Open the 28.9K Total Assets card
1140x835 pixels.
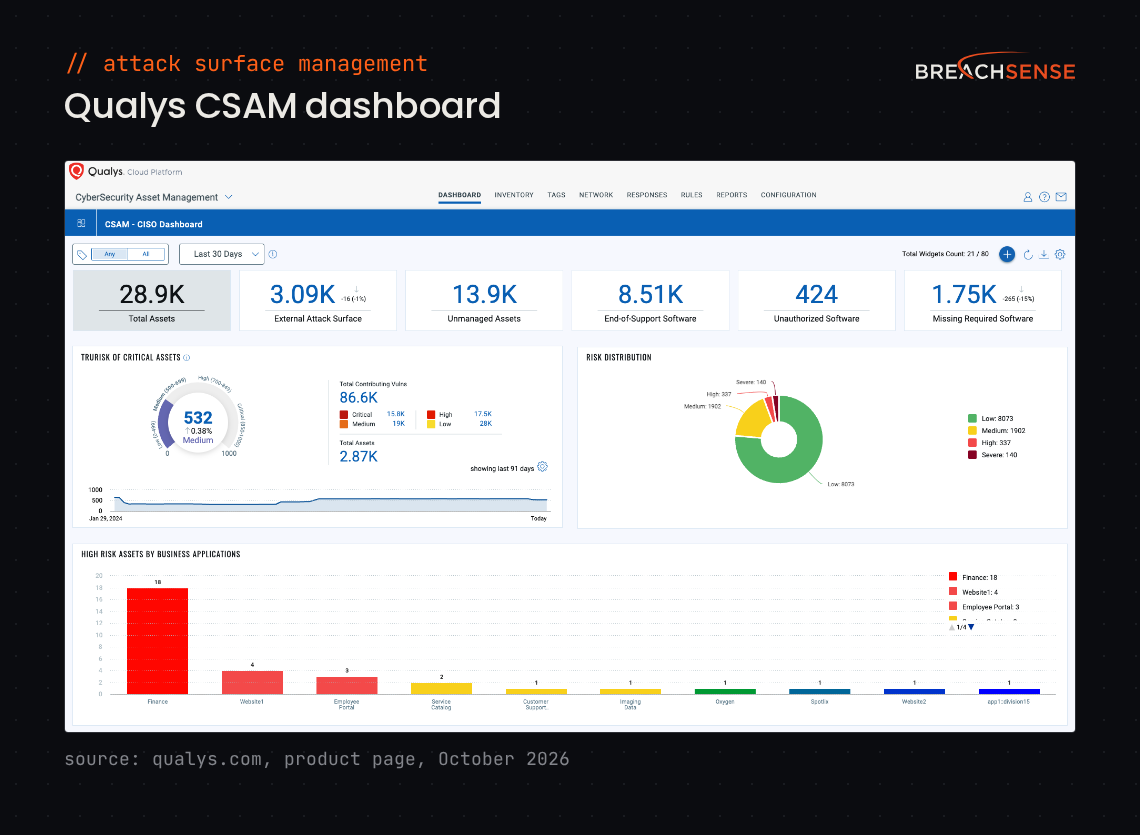152,300
